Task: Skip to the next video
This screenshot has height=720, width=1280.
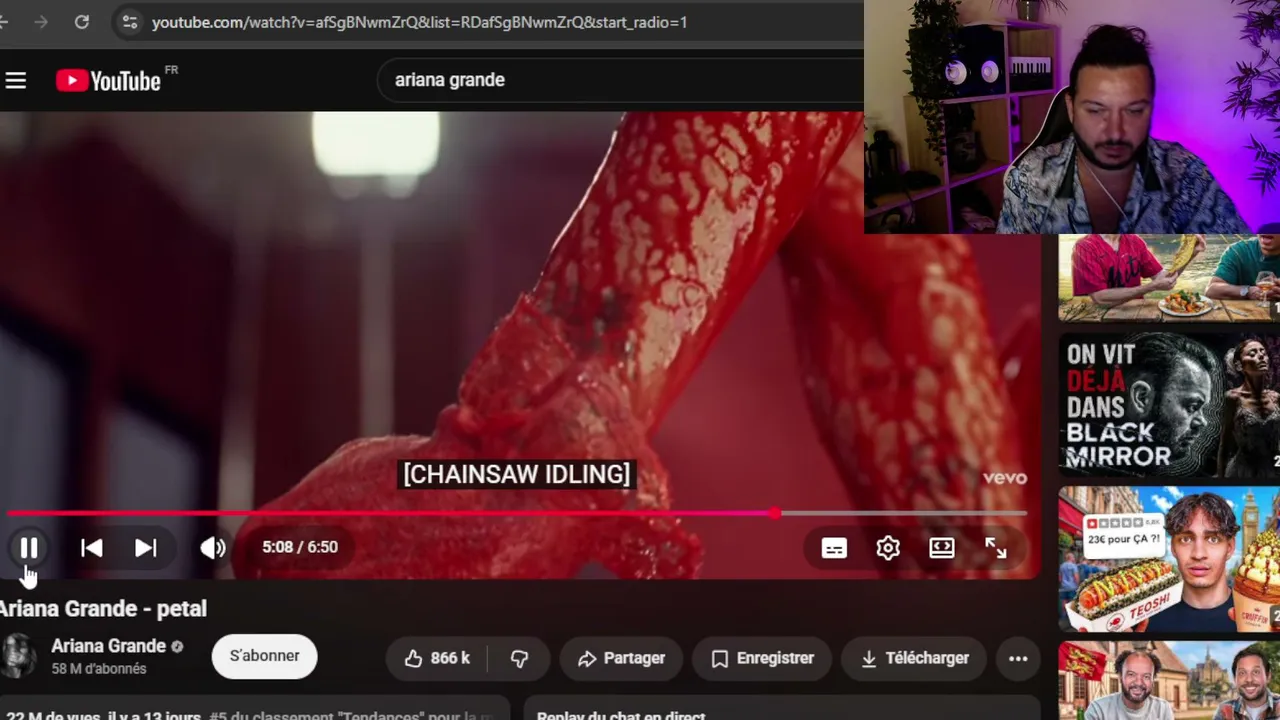Action: (x=146, y=547)
